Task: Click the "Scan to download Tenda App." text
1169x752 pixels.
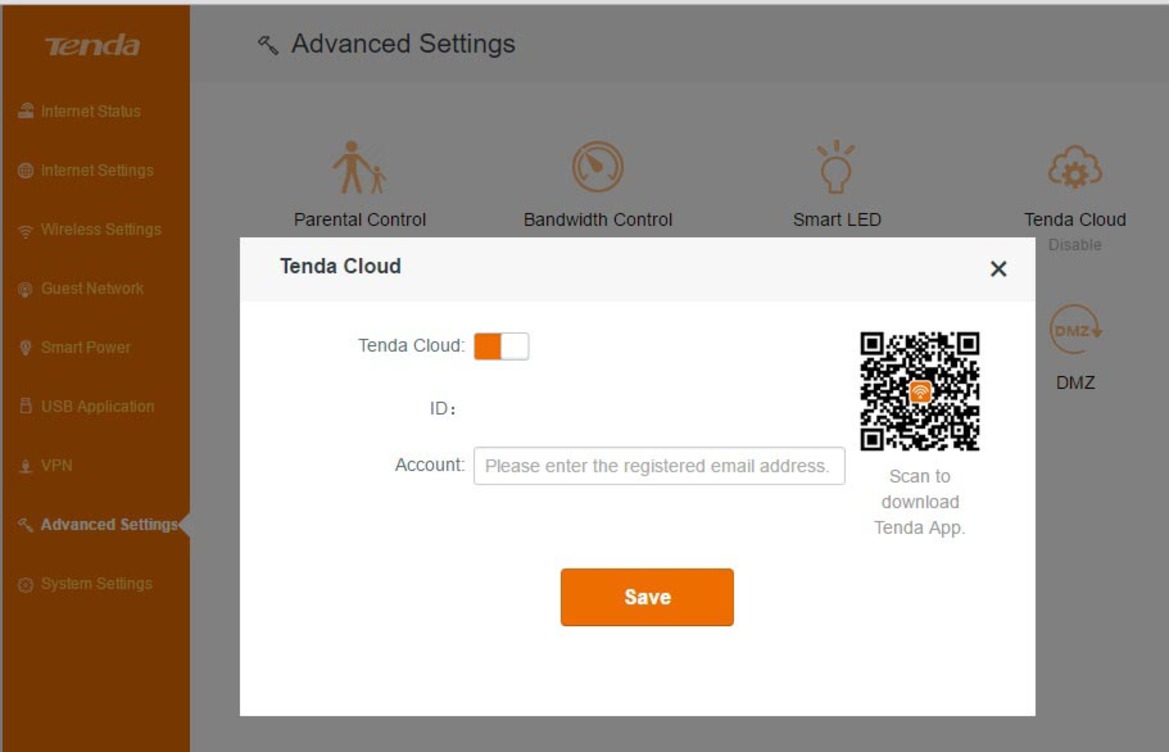Action: (x=919, y=502)
